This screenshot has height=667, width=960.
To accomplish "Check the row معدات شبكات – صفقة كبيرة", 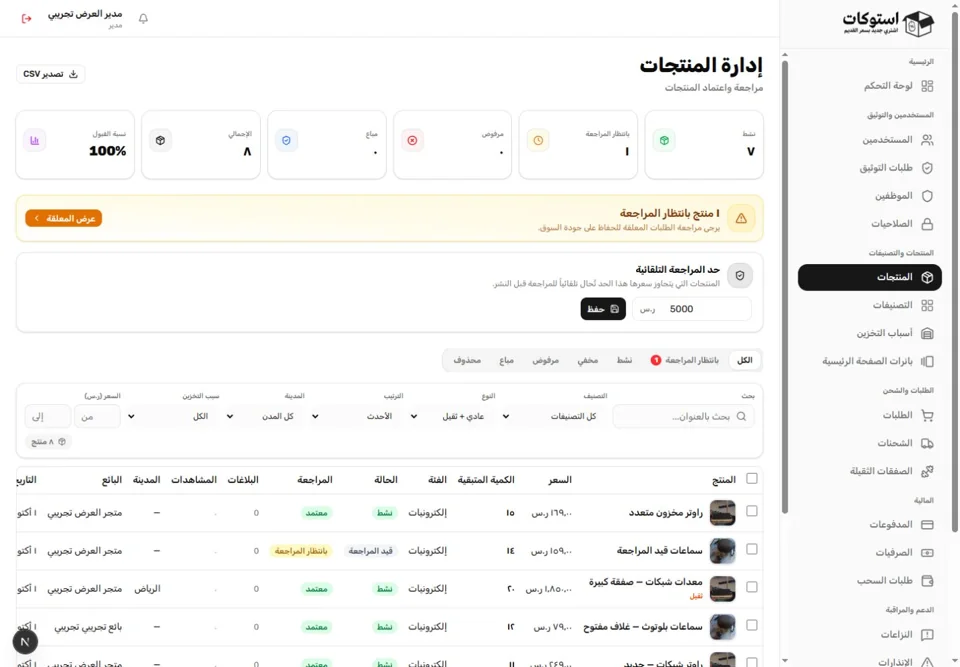I will point(752,587).
